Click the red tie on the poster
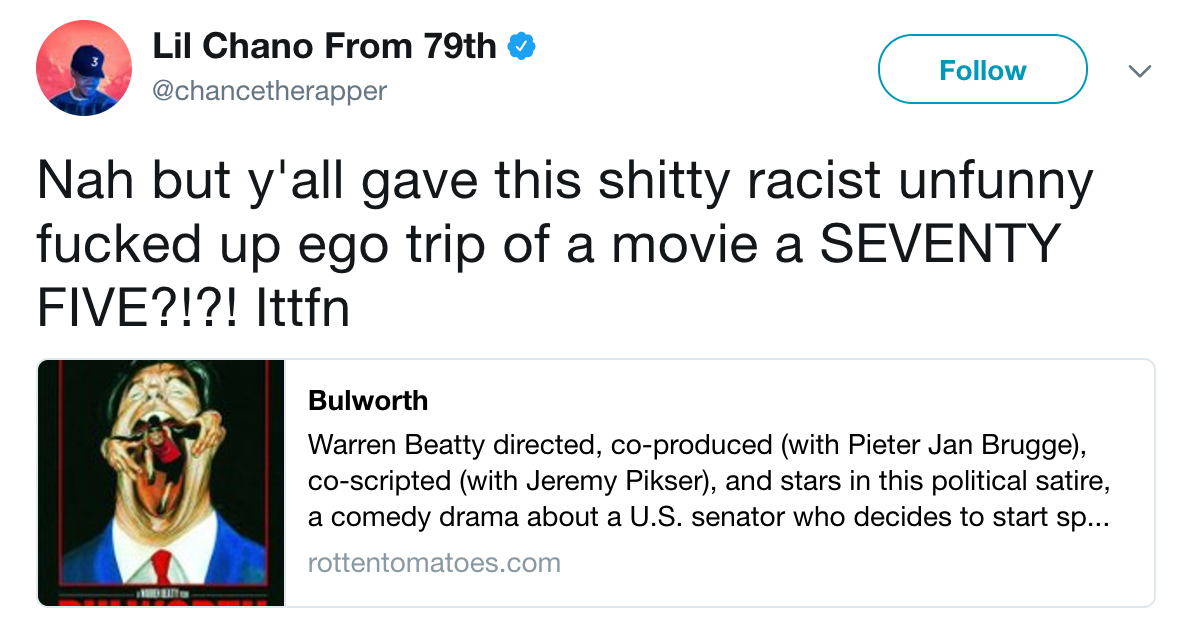Viewport: 1200px width, 630px height. (x=163, y=570)
